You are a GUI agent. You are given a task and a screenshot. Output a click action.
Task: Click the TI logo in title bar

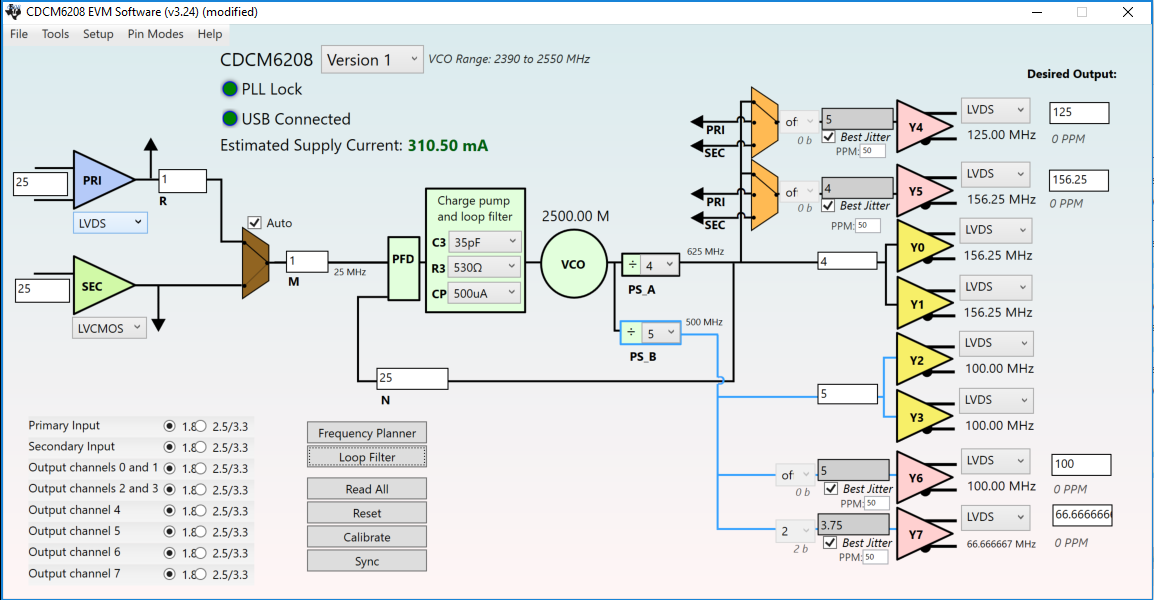coord(13,12)
